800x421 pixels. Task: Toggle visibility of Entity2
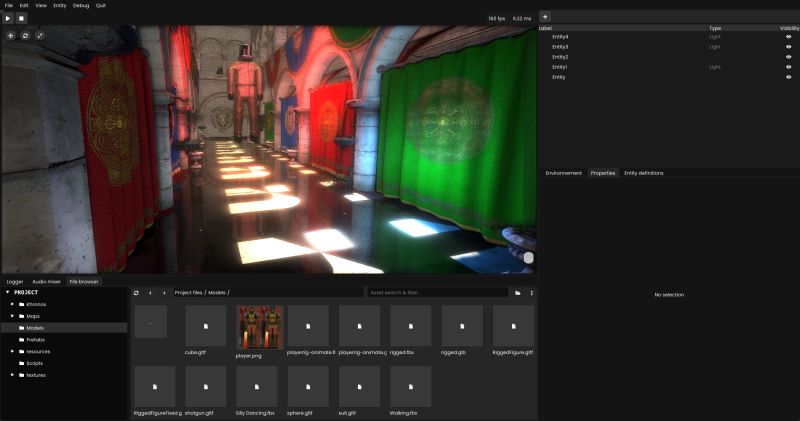788,57
